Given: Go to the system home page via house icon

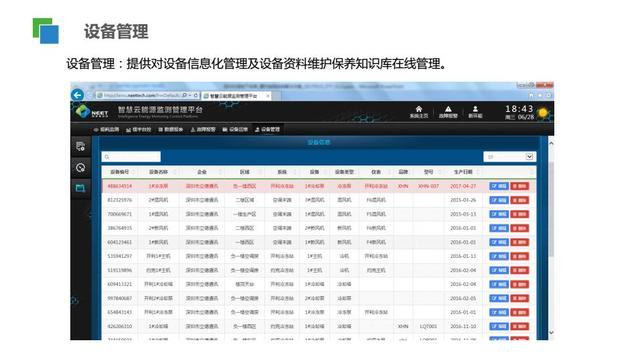Looking at the screenshot, I should [418, 111].
